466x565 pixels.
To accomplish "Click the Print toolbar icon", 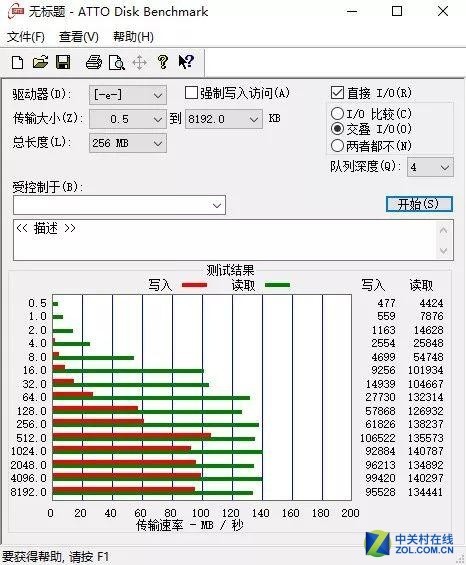I will click(x=94, y=62).
